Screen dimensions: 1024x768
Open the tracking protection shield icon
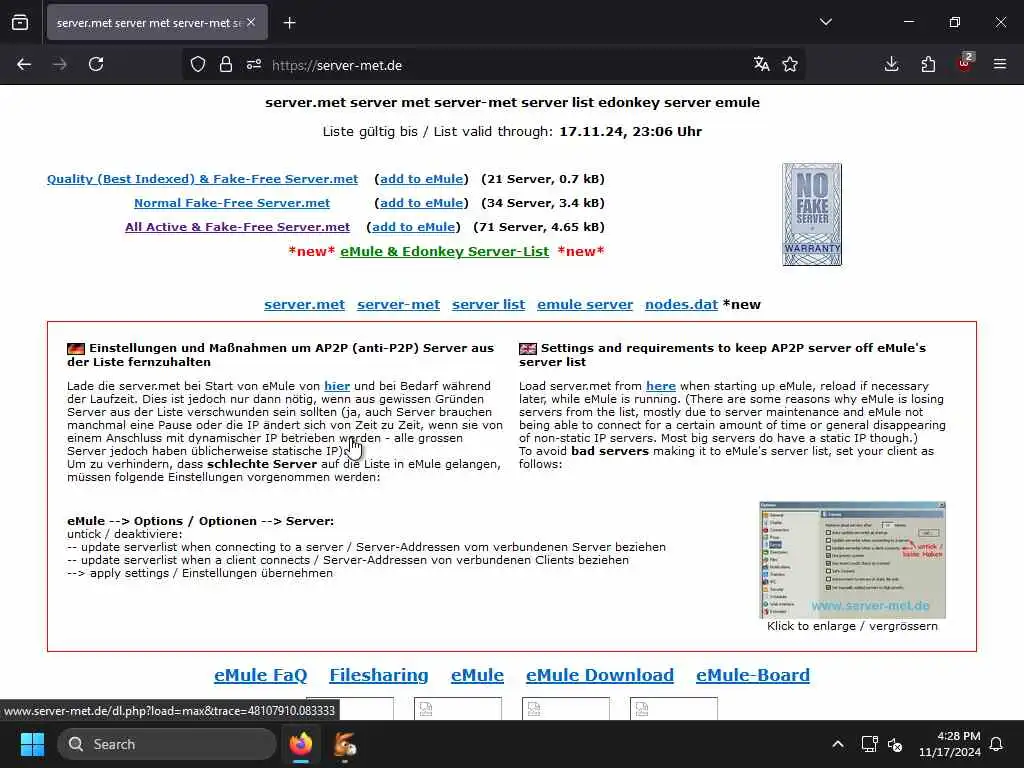198,64
